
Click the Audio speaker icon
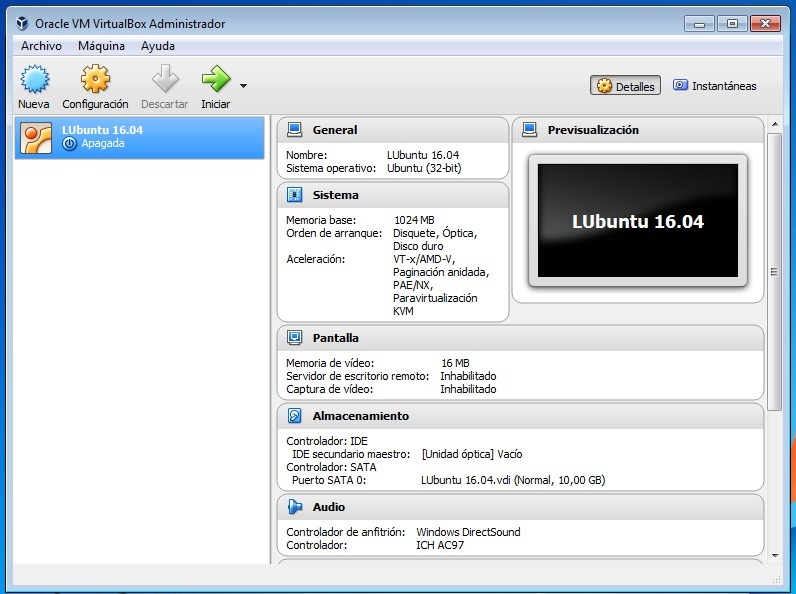[x=294, y=507]
